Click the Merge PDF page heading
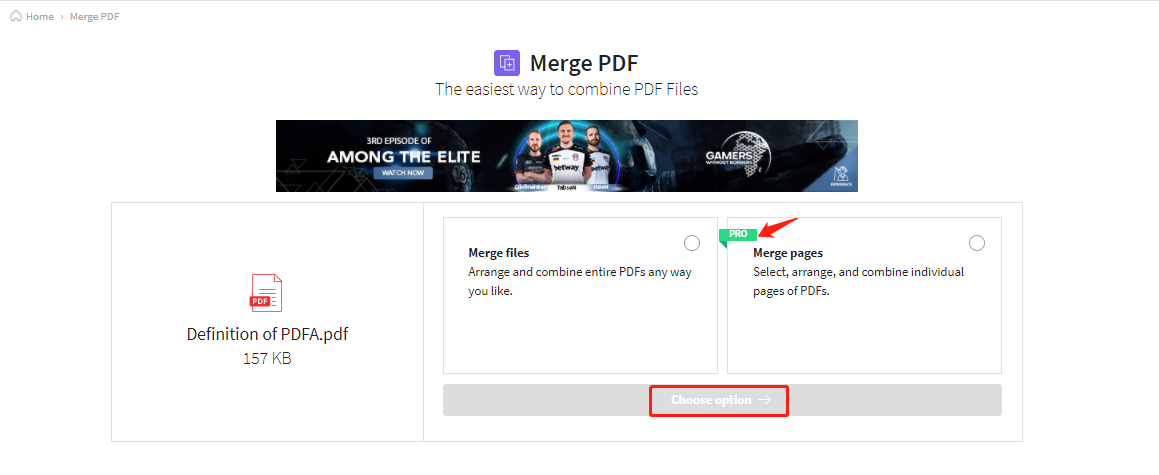 coord(583,64)
